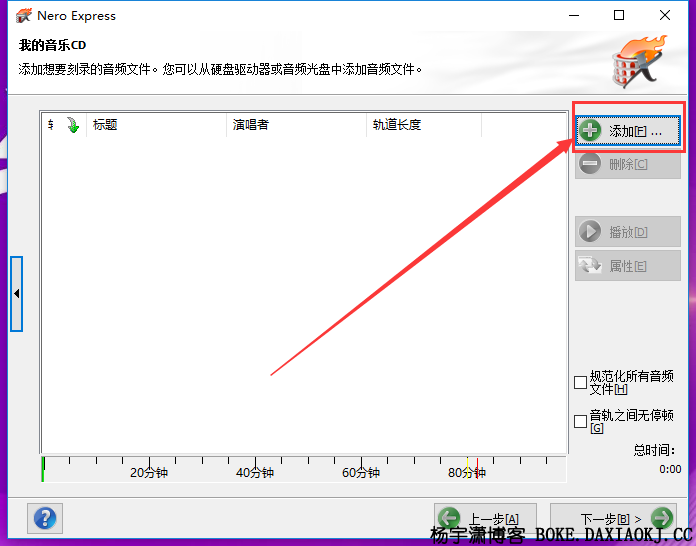Click the 删除 (Delete) button
Viewport: 696px width, 546px height.
(628, 164)
